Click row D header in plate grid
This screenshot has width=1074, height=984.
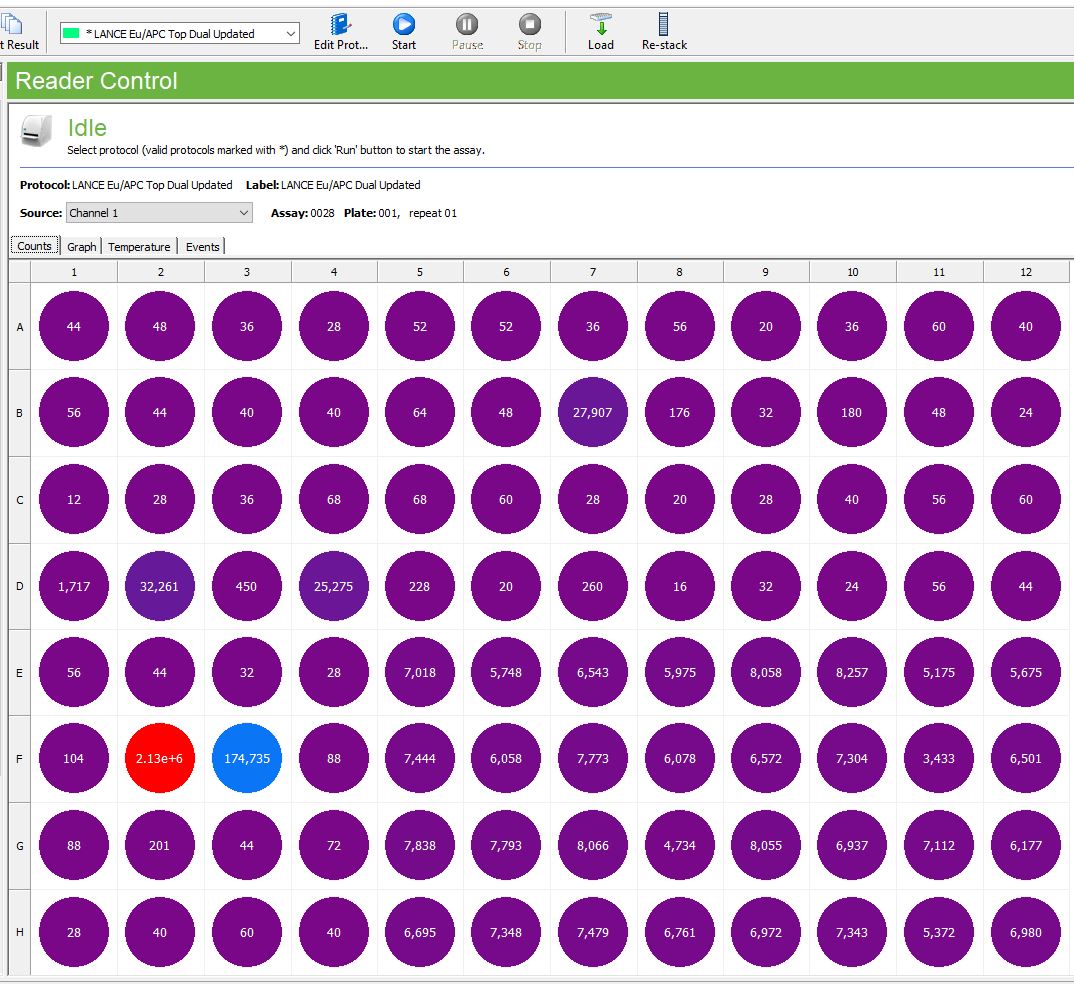(x=20, y=586)
